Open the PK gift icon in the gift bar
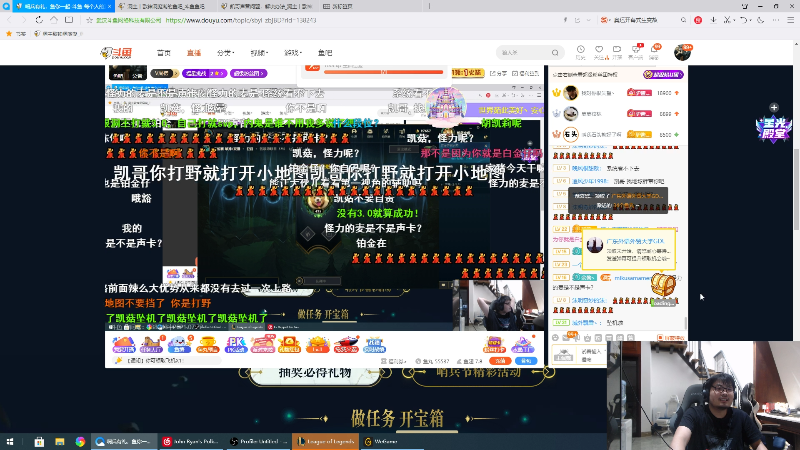The width and height of the screenshot is (800, 450). 236,345
